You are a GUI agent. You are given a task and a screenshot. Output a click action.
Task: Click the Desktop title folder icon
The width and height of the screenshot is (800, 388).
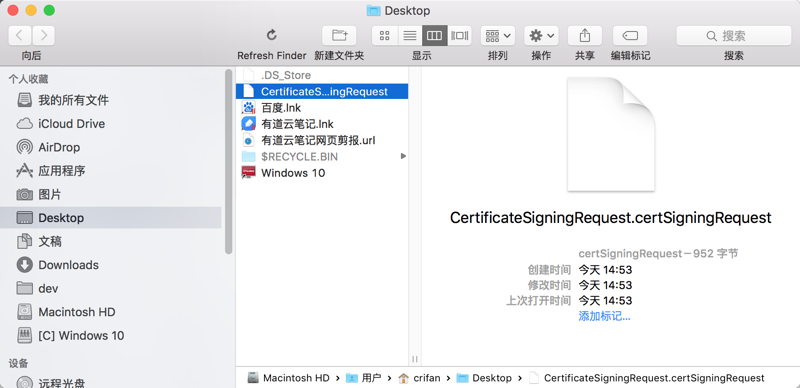373,10
